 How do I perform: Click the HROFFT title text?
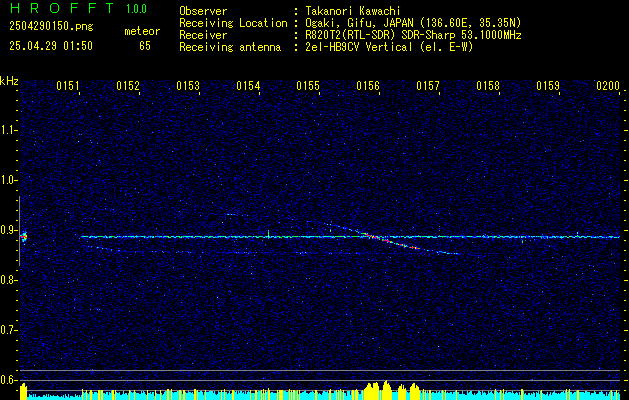pyautogui.click(x=63, y=8)
